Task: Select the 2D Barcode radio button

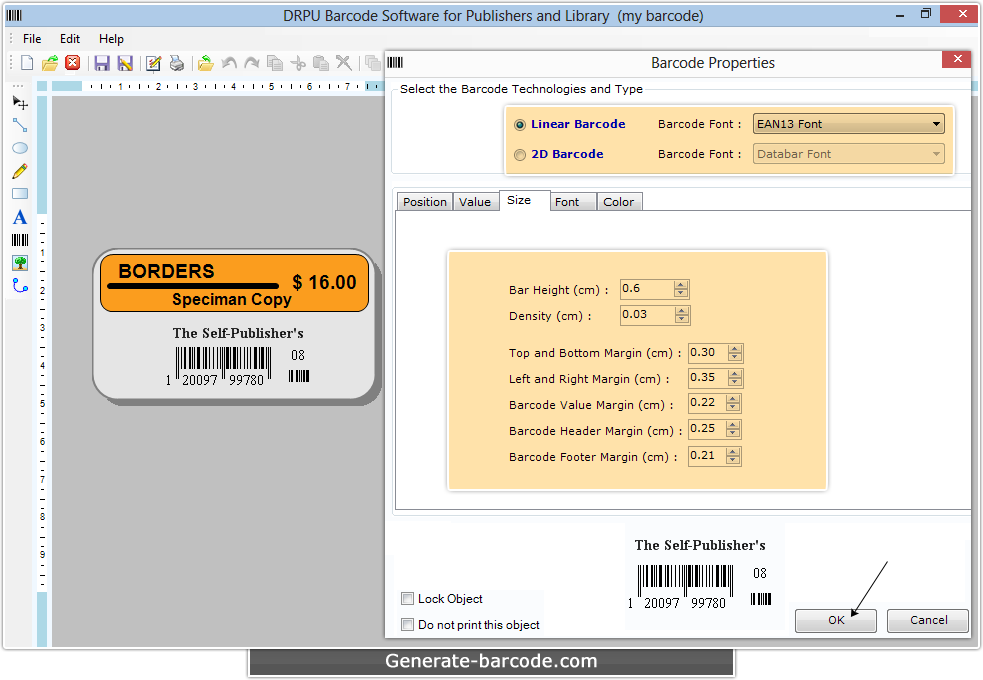Action: (520, 154)
